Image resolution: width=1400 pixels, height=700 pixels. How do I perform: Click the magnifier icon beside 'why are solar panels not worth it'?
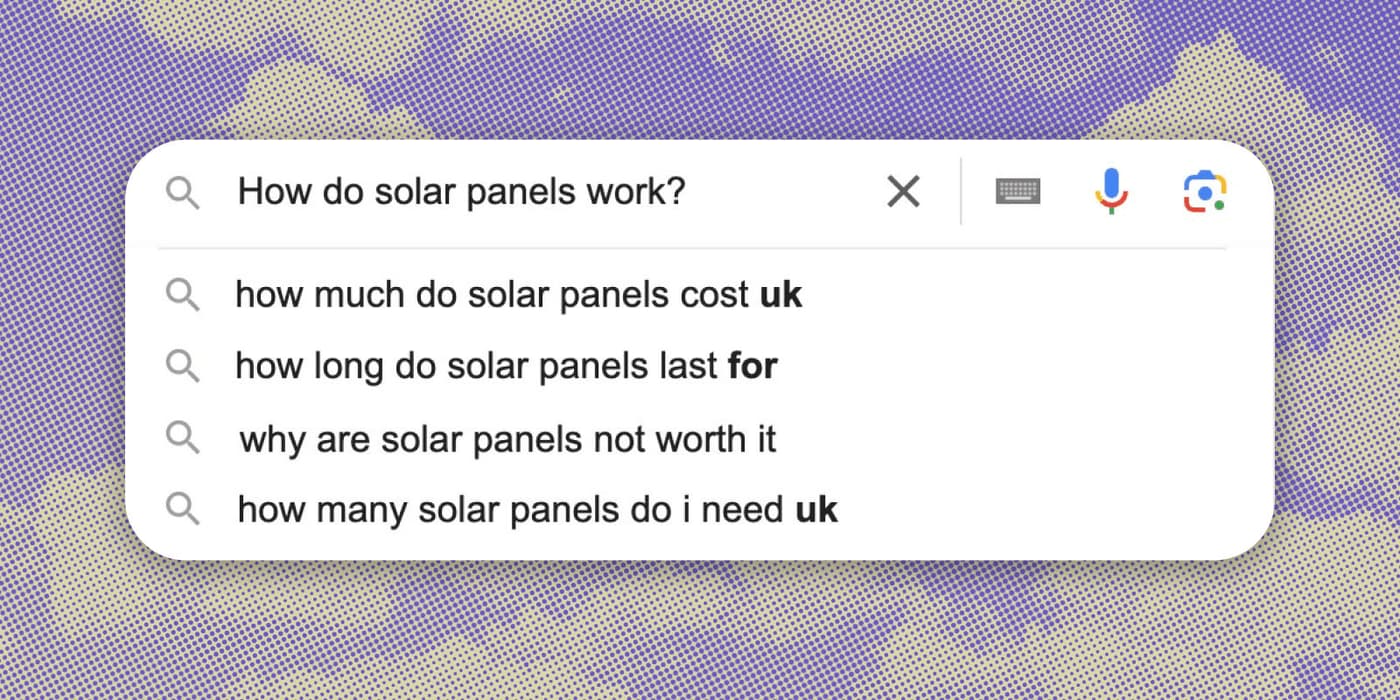click(x=183, y=438)
